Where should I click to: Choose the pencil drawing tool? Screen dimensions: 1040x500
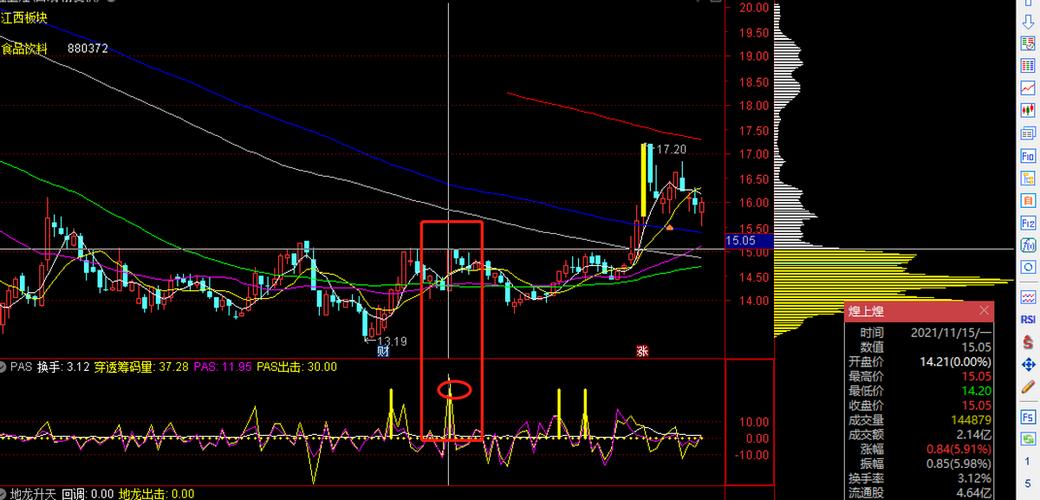(x=1028, y=386)
